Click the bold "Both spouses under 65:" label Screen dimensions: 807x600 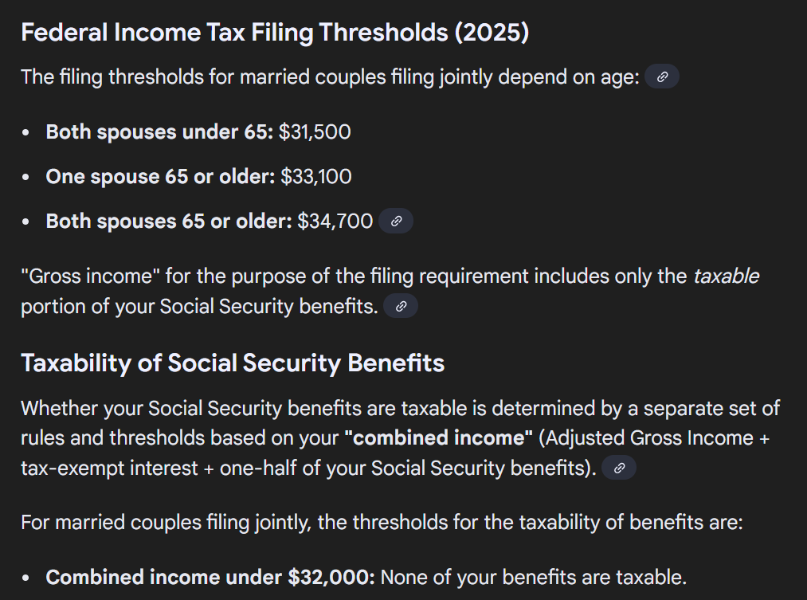point(159,132)
